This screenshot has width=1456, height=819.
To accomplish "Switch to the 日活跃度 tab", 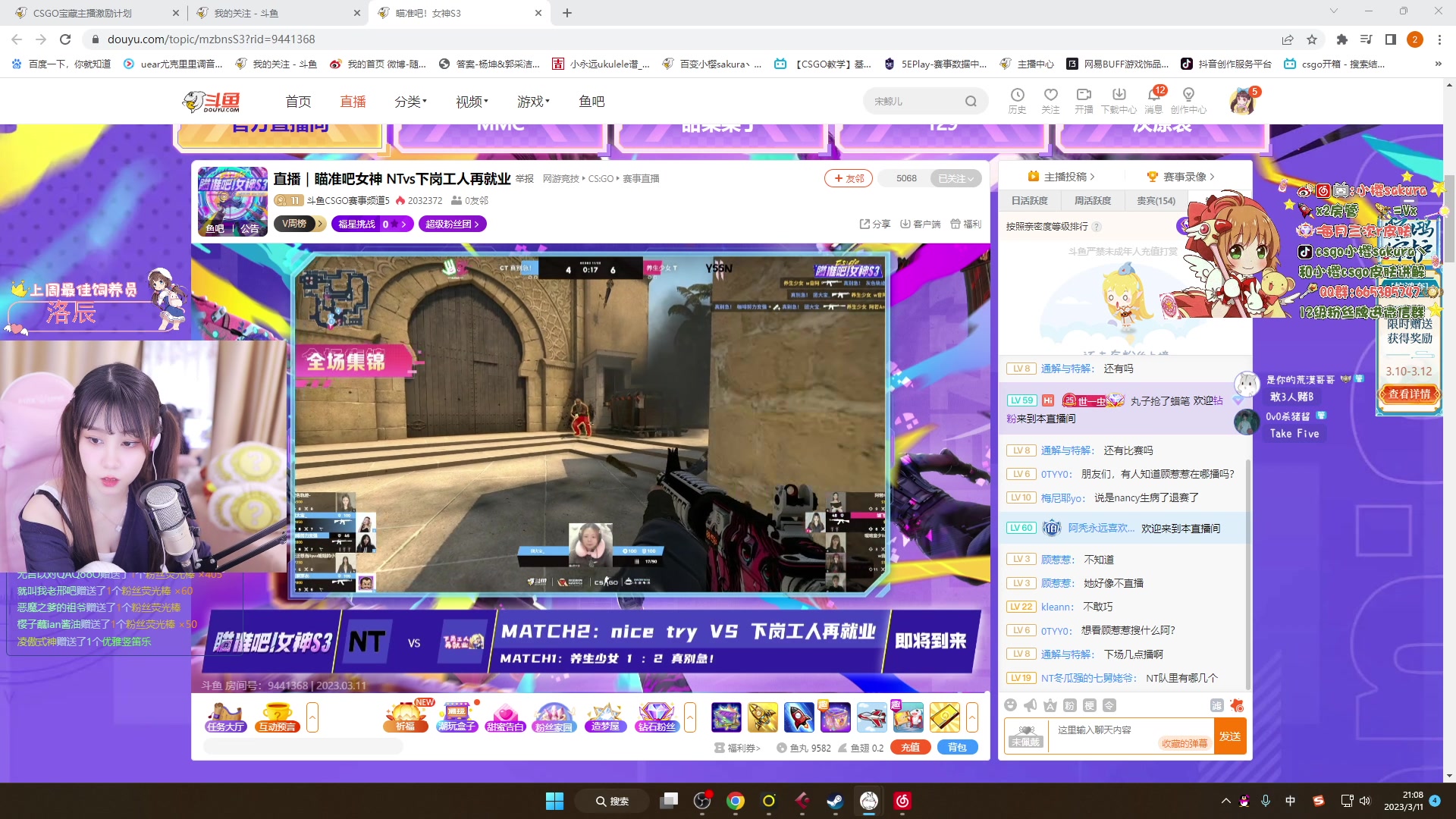I will tap(1029, 201).
